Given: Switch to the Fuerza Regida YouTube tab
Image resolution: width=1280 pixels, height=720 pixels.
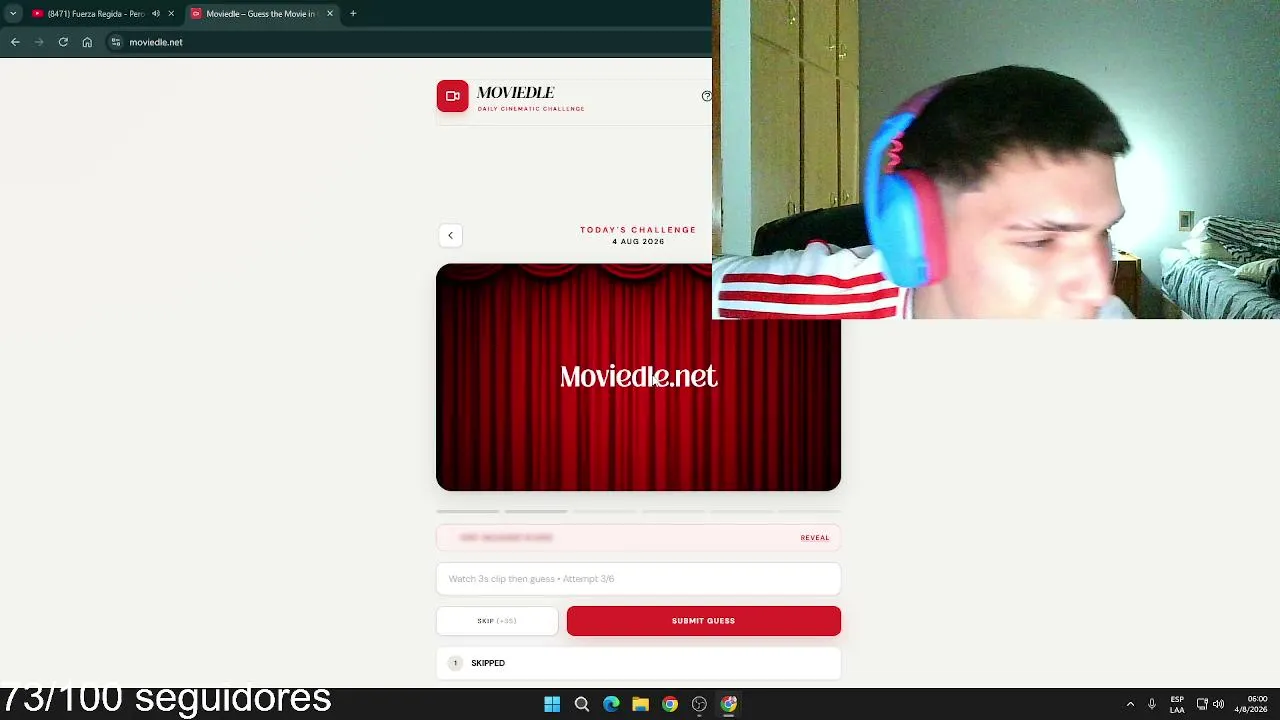Looking at the screenshot, I should click(95, 14).
